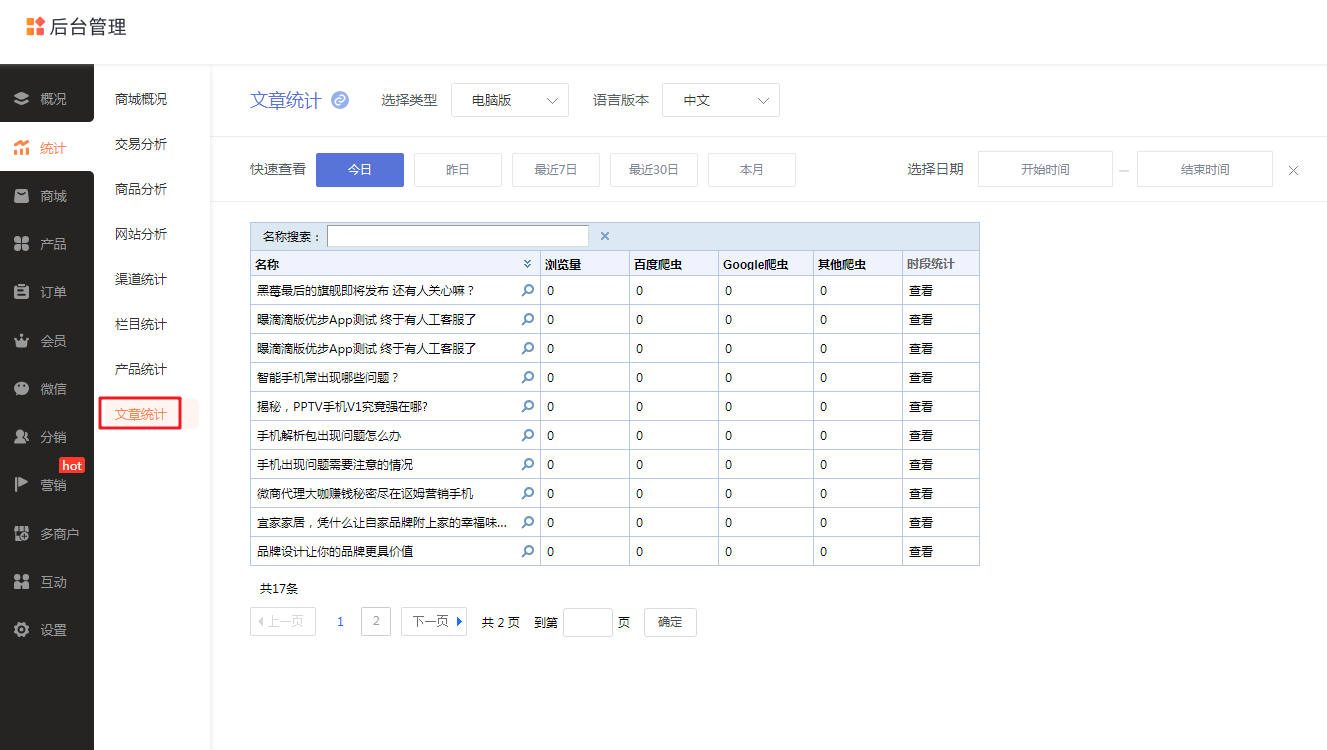Click the 结束时间 date field
The image size is (1327, 750).
(1205, 170)
